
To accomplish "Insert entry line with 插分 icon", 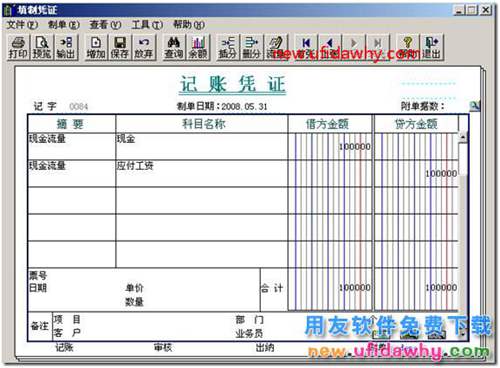I will click(x=228, y=47).
